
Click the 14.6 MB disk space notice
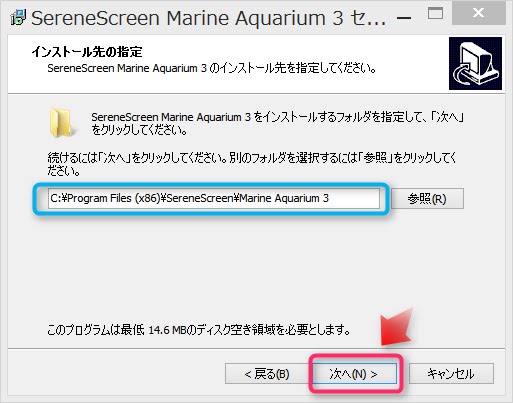coord(199,330)
